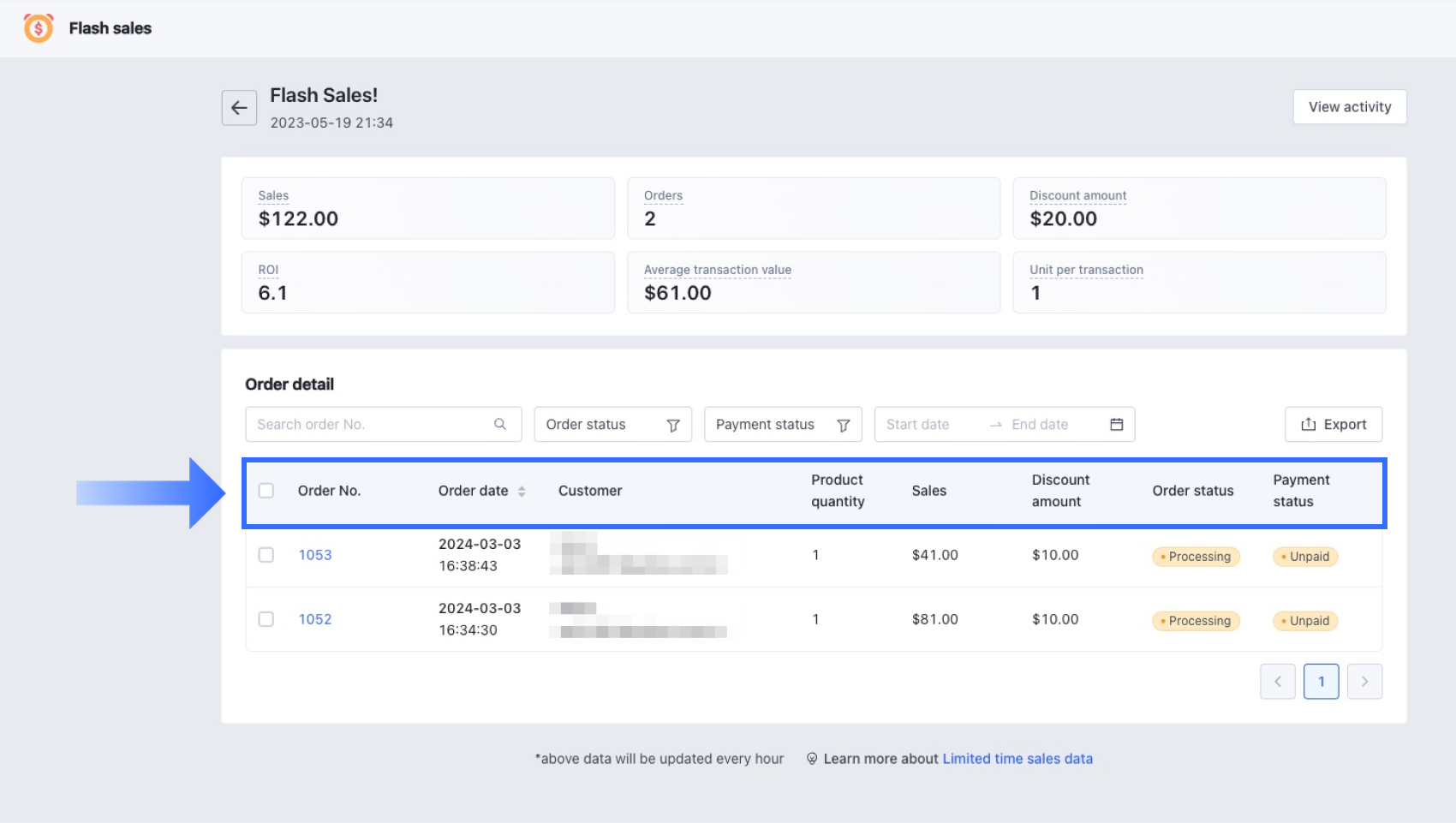The width and height of the screenshot is (1456, 823).
Task: Select the checkbox for order 1052
Action: coord(266,619)
